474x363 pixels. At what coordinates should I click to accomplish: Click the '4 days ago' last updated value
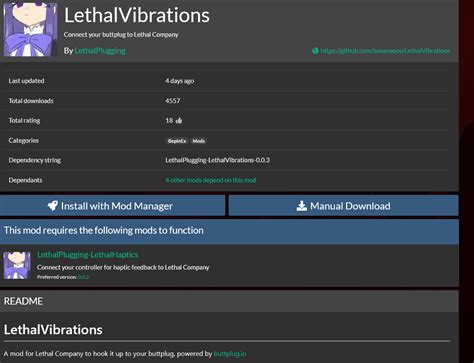(x=180, y=81)
